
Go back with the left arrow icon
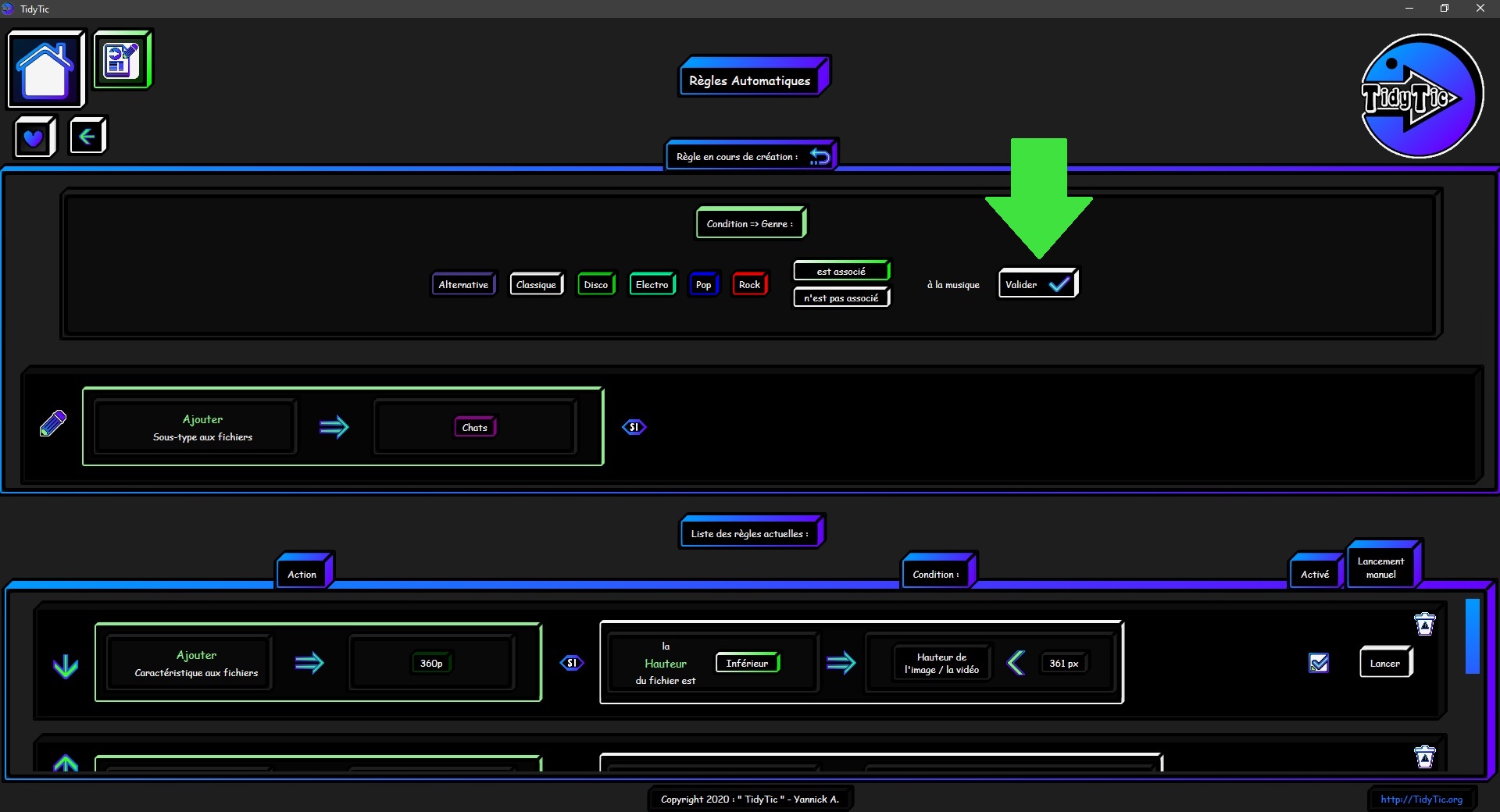[87, 137]
